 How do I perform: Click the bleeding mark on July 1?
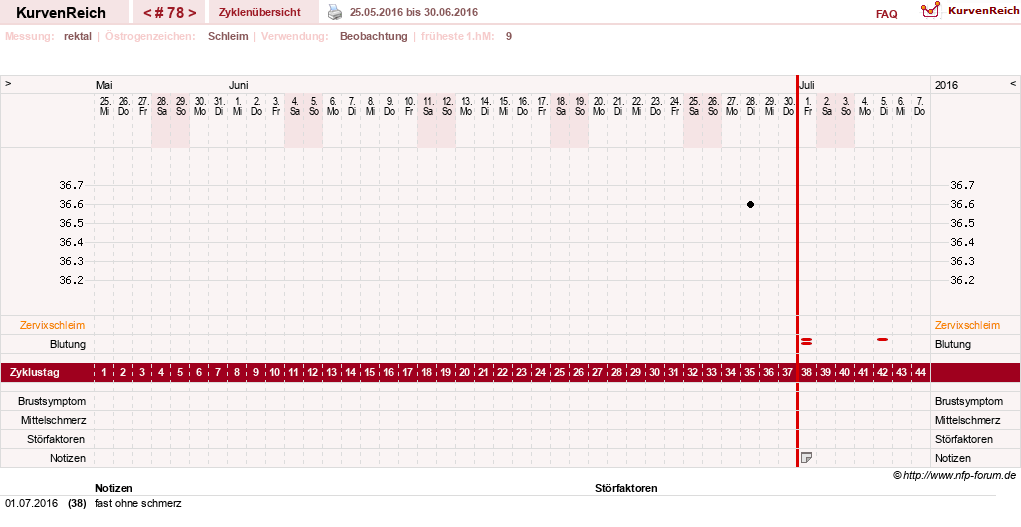[x=806, y=341]
